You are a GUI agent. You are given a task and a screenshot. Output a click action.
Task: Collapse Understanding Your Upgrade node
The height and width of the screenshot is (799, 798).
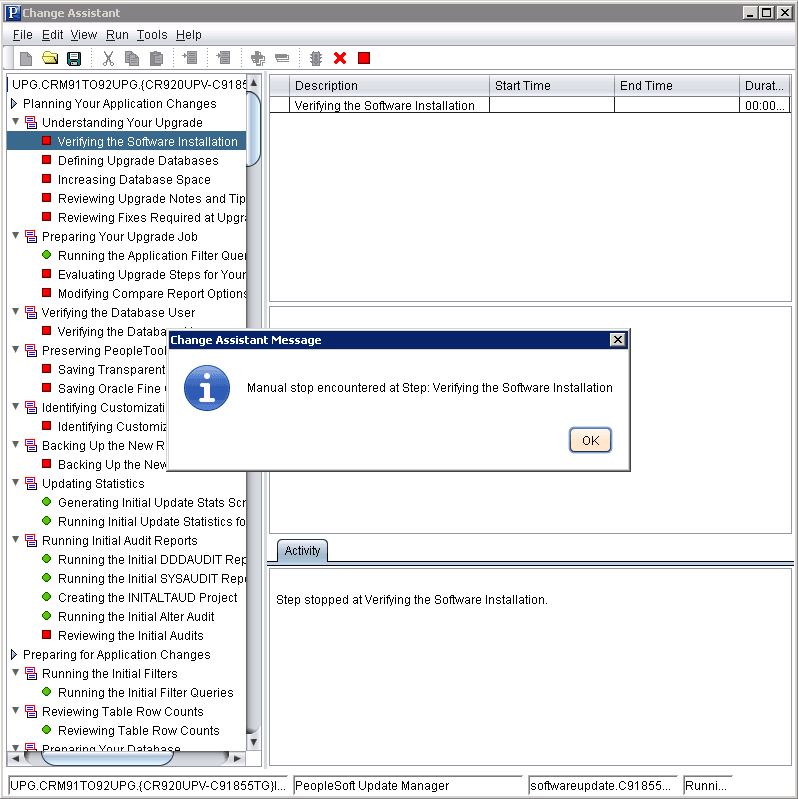coord(15,122)
